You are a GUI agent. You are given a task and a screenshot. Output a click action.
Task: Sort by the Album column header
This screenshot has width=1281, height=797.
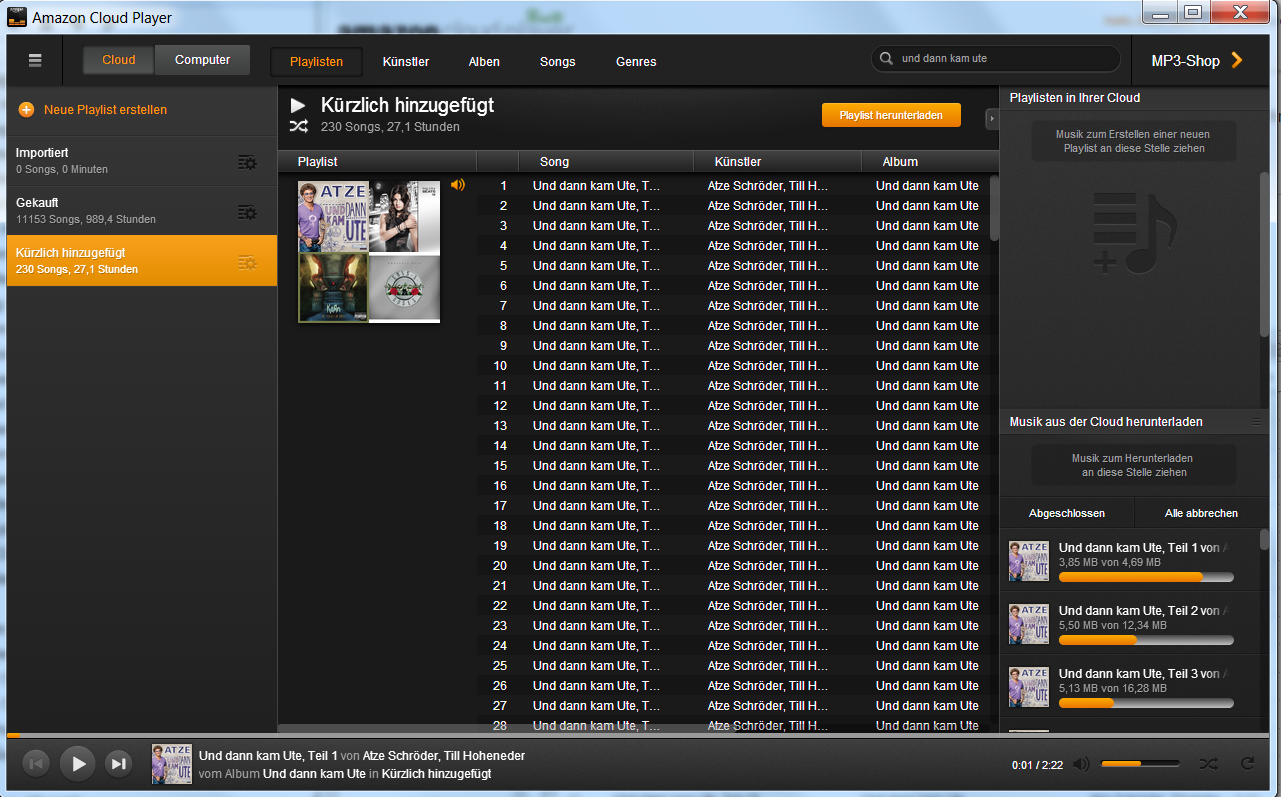tap(930, 161)
